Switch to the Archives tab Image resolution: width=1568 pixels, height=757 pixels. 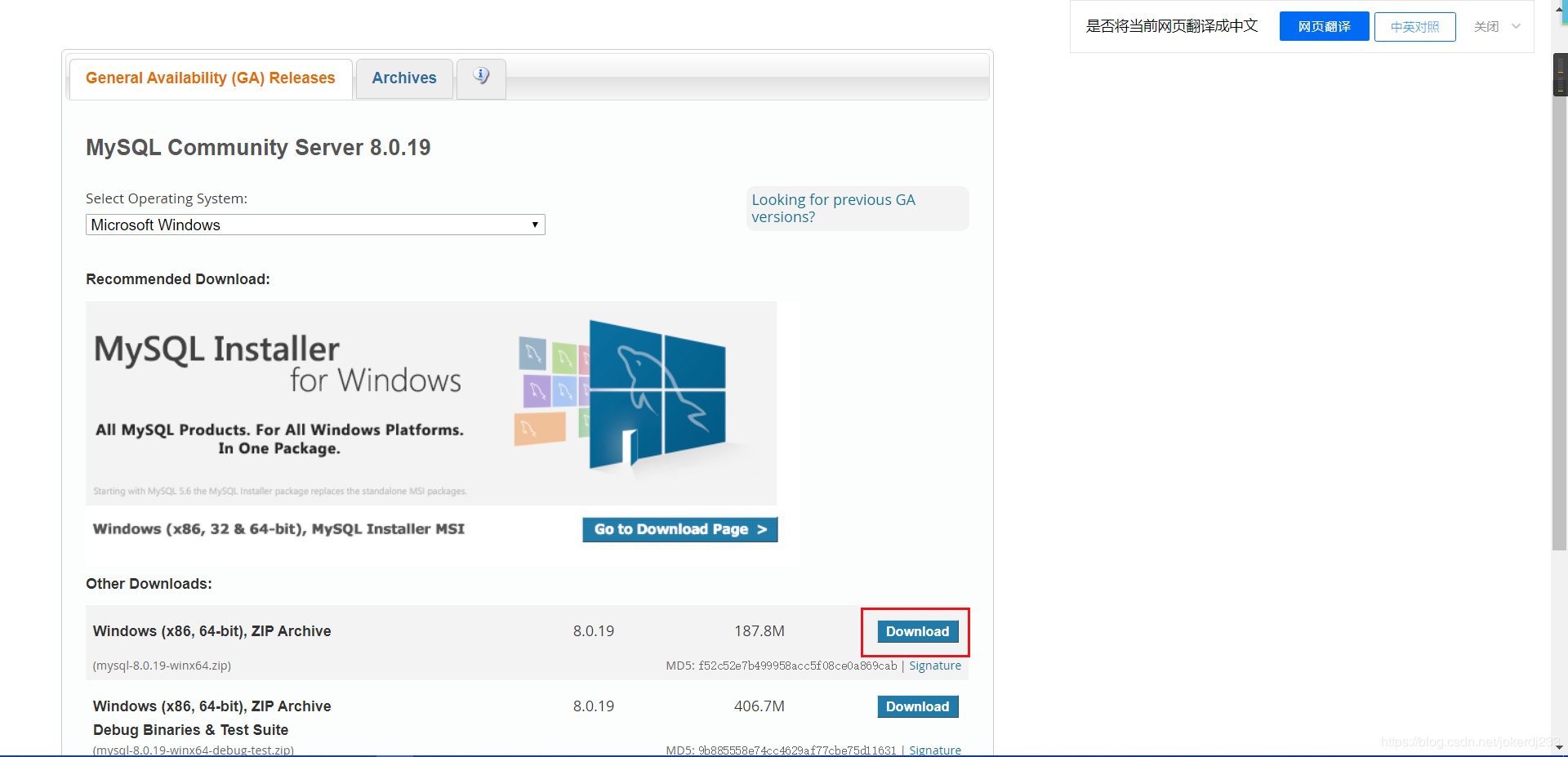[x=404, y=78]
